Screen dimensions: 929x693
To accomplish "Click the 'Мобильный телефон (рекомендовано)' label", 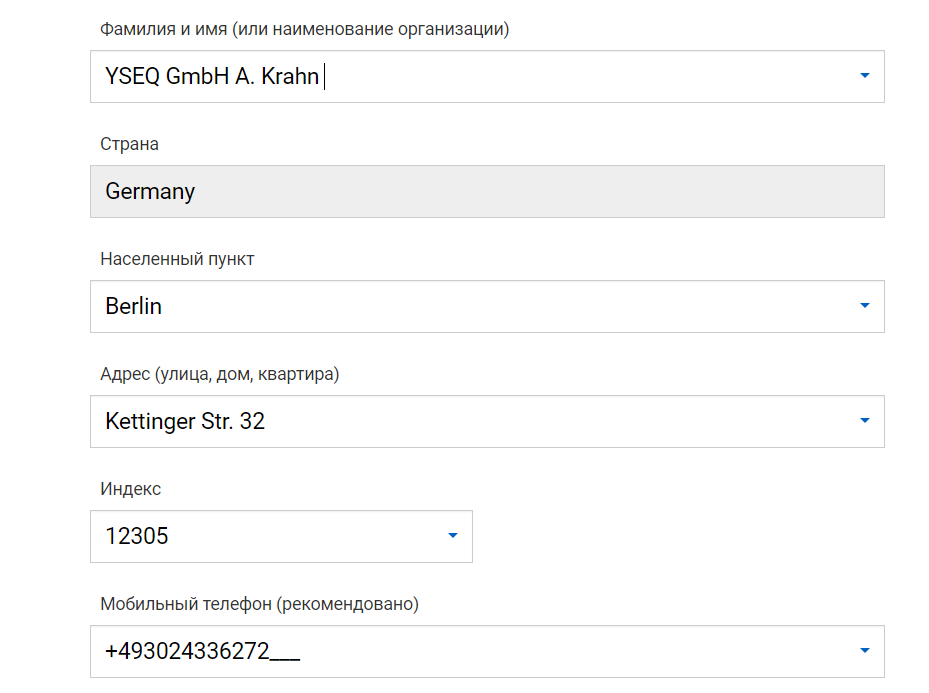I will pyautogui.click(x=260, y=604).
